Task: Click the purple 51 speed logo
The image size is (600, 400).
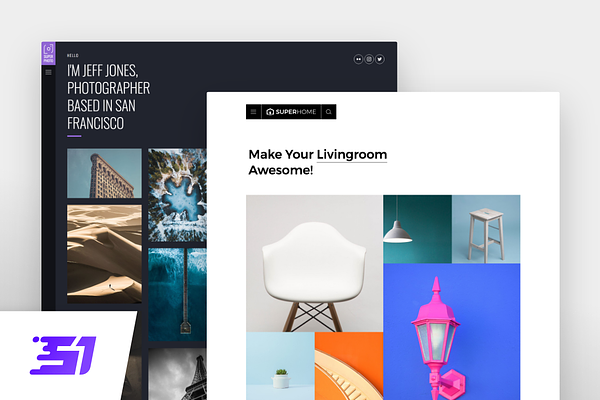Action: (63, 356)
